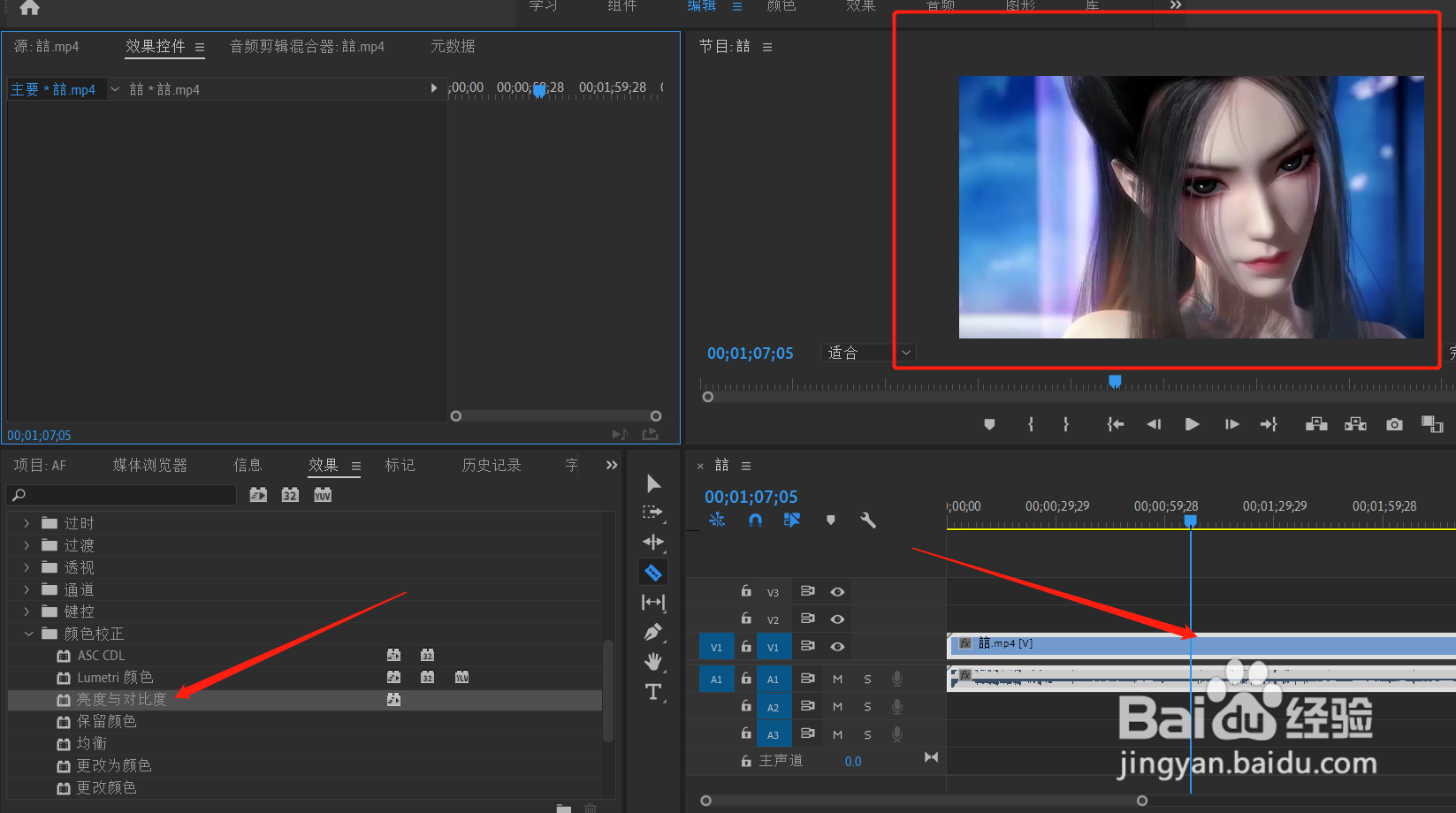This screenshot has height=813, width=1456.
Task: Add marker in timeline header
Action: (x=830, y=520)
